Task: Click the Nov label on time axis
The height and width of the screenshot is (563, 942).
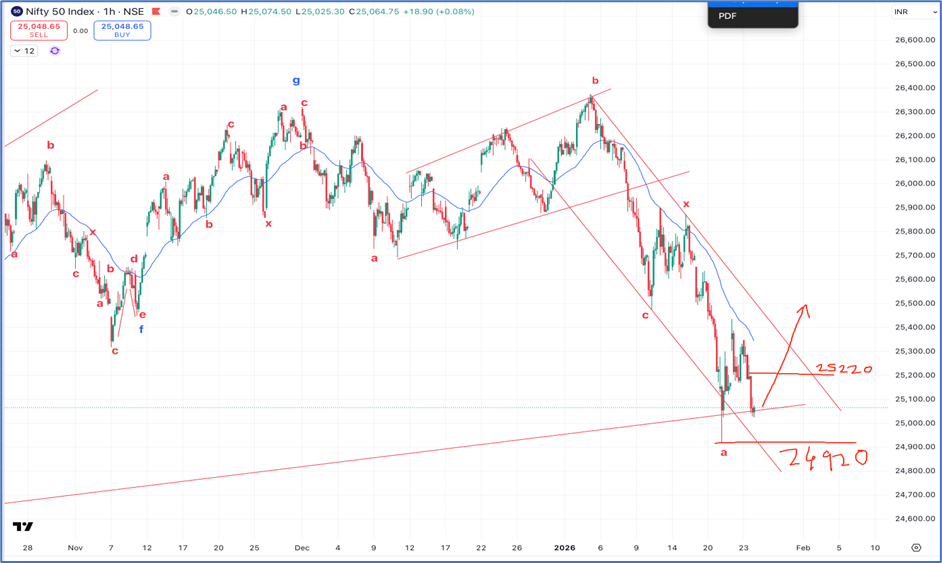Action: [75, 548]
